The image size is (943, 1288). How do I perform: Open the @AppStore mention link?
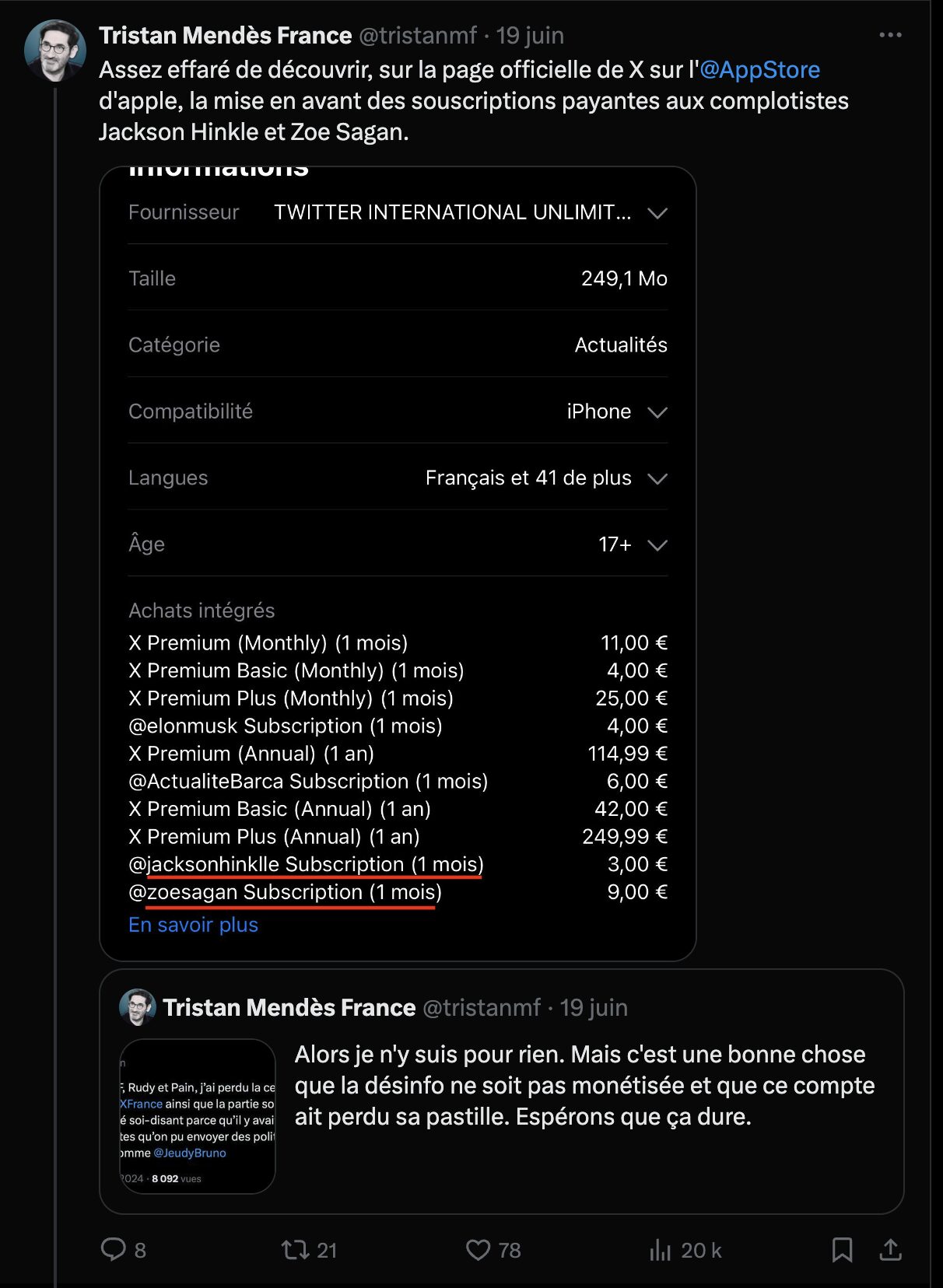(x=760, y=70)
